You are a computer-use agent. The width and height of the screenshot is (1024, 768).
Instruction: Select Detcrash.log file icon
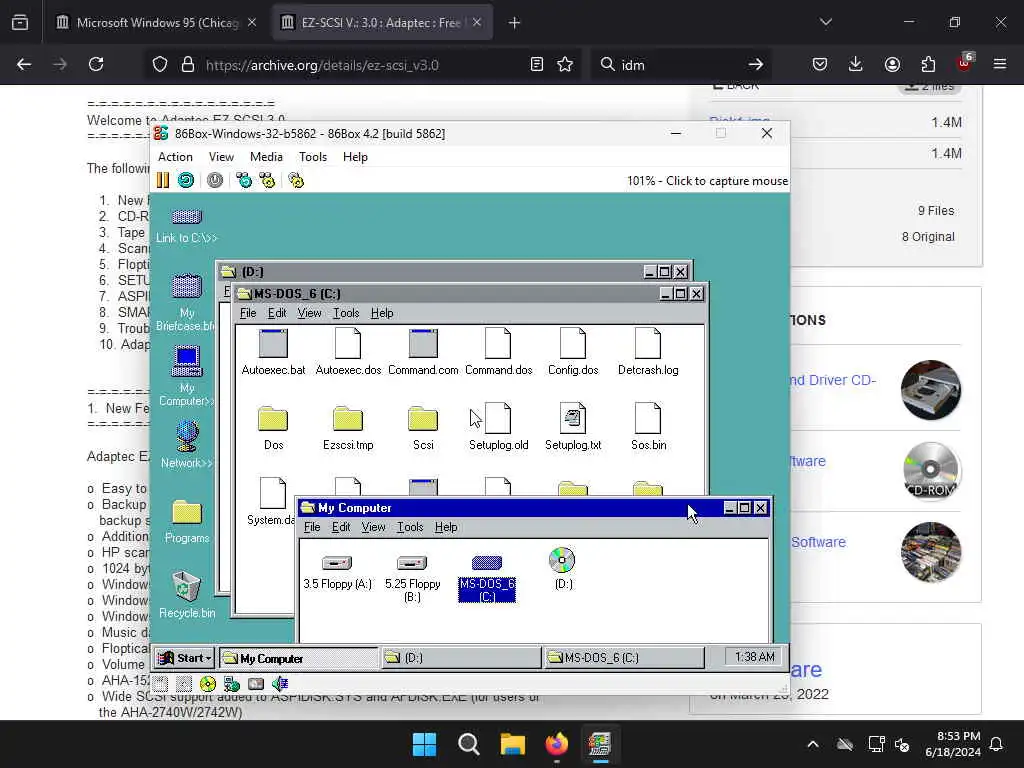[x=648, y=353]
